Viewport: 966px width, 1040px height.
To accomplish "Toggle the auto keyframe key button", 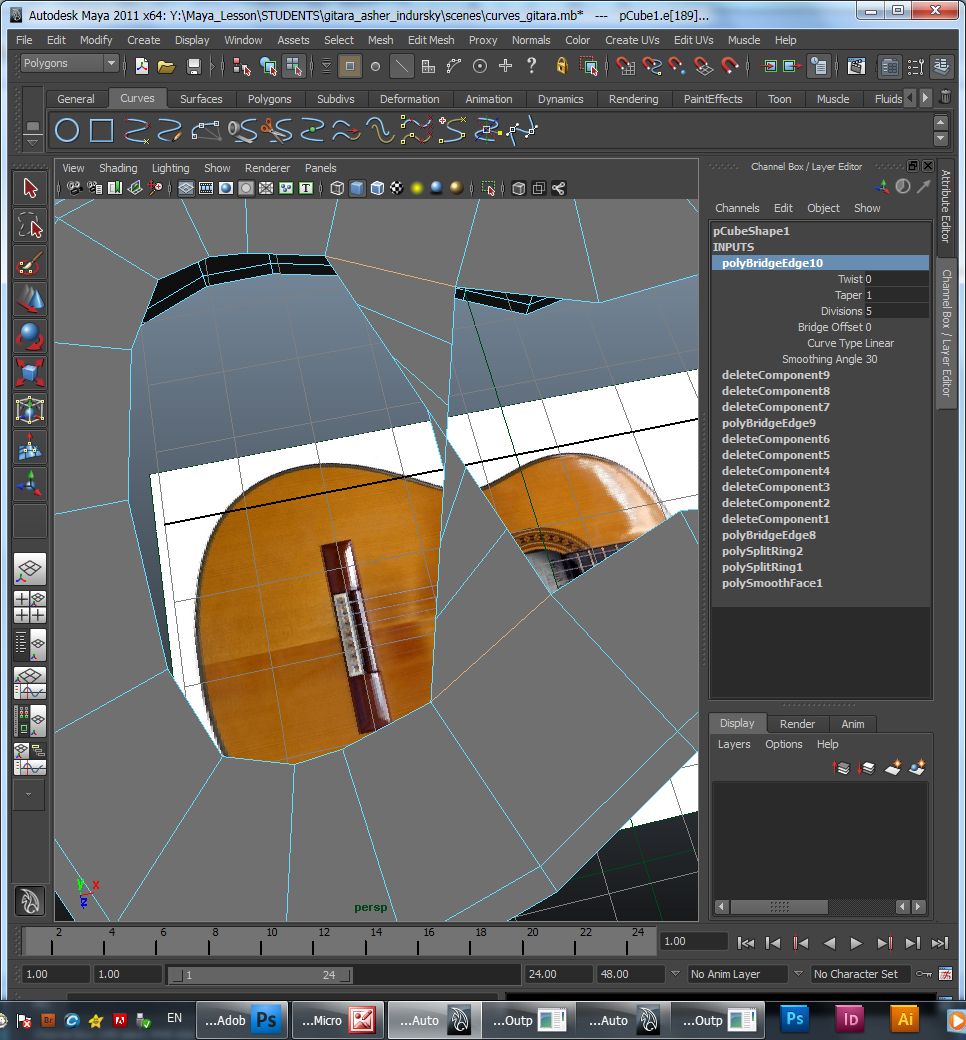I will tap(923, 974).
